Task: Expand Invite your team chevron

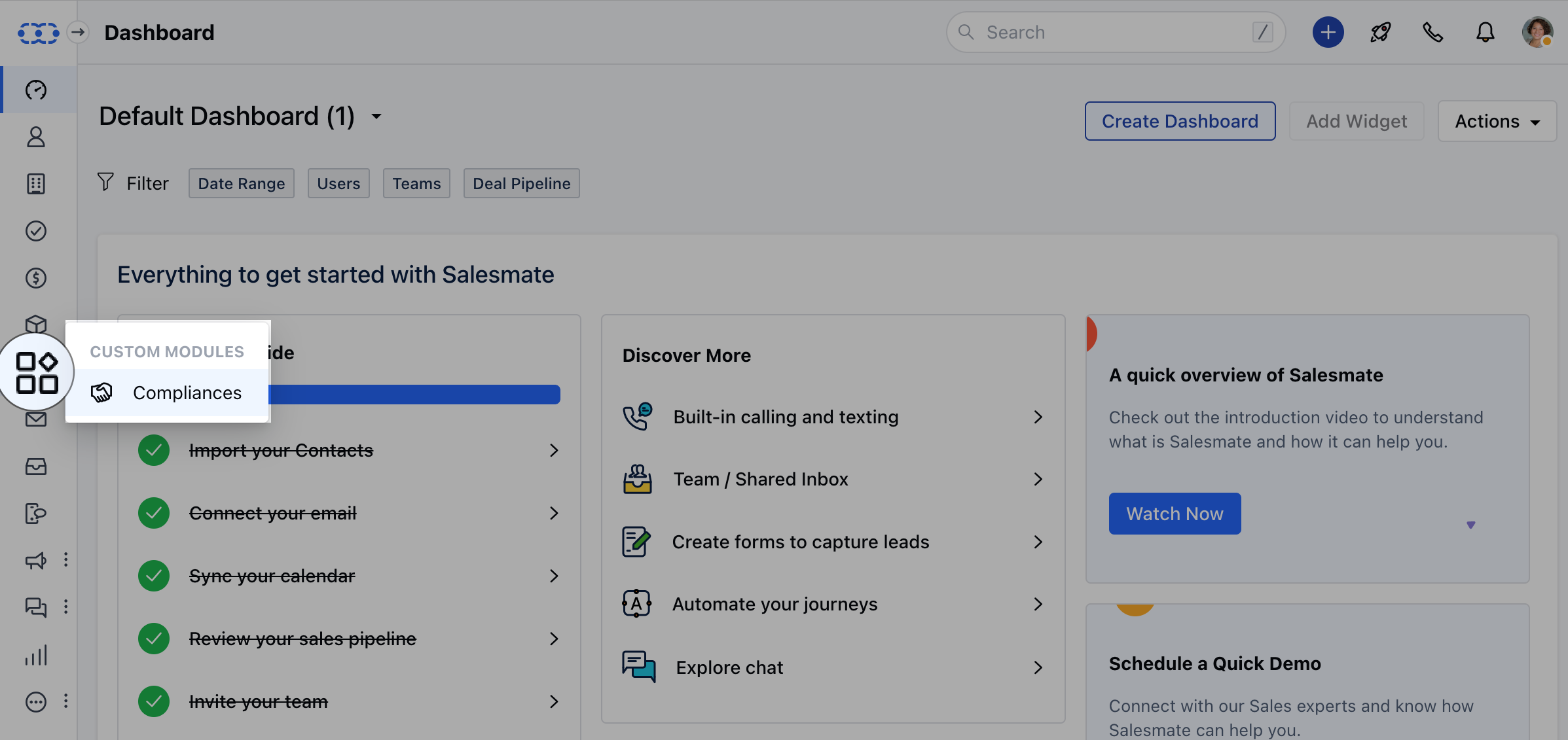Action: click(x=554, y=701)
